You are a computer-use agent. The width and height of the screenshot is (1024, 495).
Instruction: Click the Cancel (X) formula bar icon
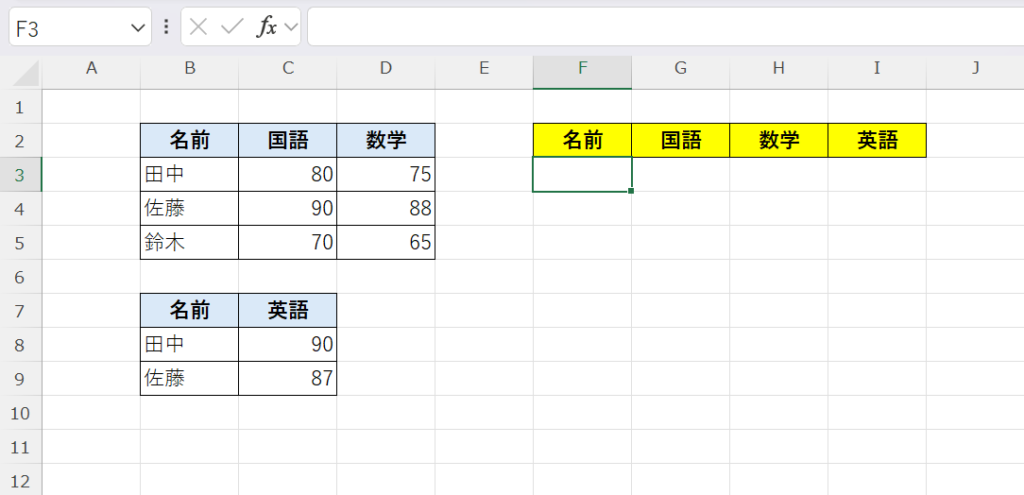point(198,27)
